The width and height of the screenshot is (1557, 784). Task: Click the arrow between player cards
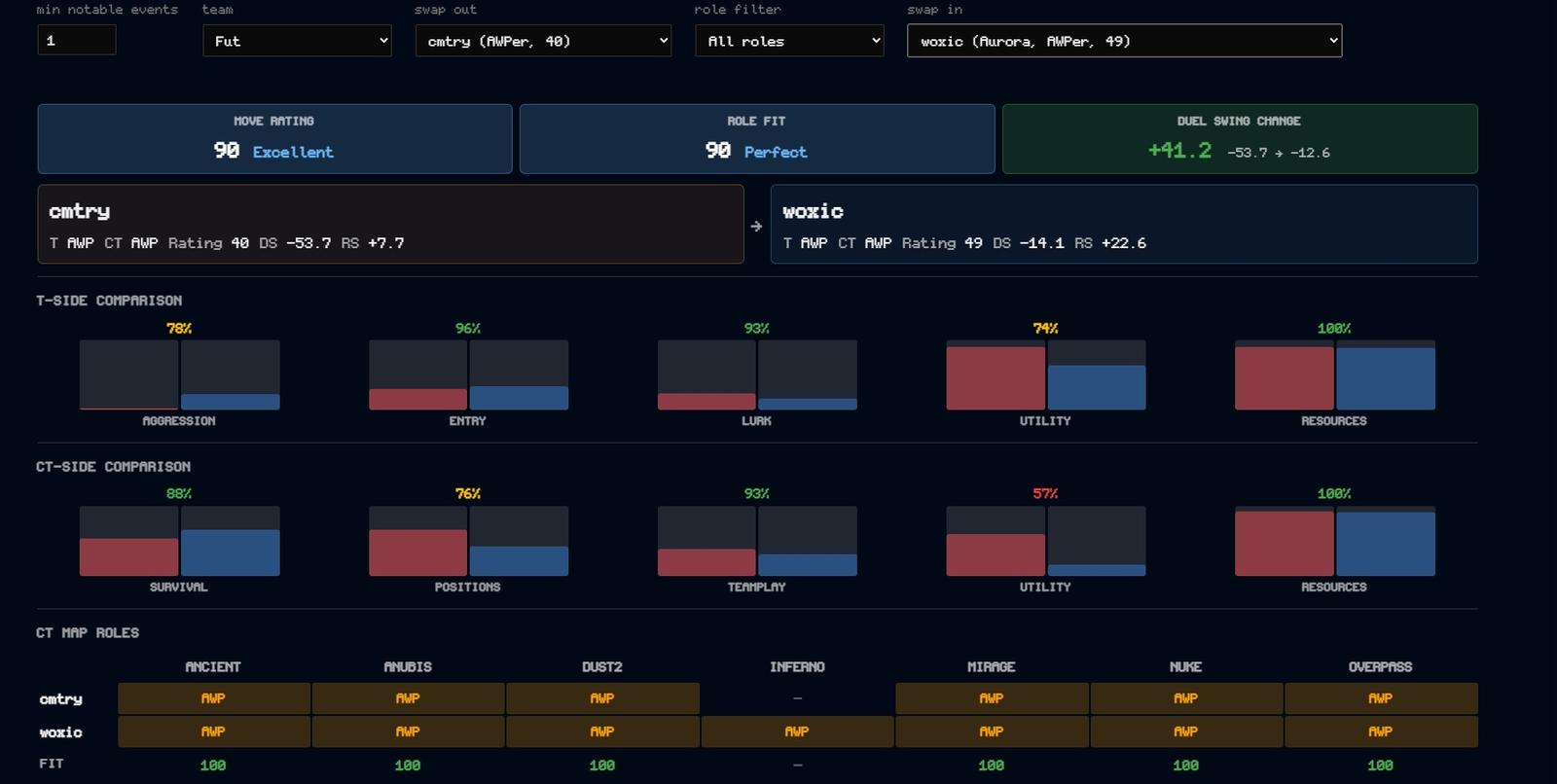click(757, 226)
